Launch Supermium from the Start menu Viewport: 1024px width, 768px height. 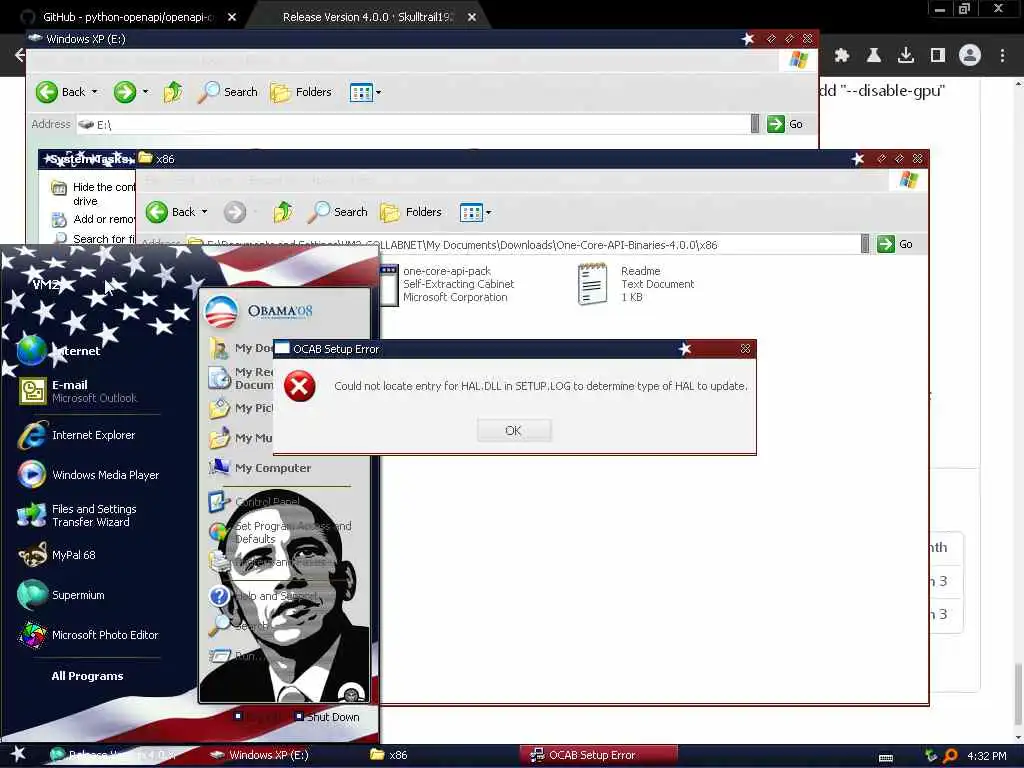61,595
